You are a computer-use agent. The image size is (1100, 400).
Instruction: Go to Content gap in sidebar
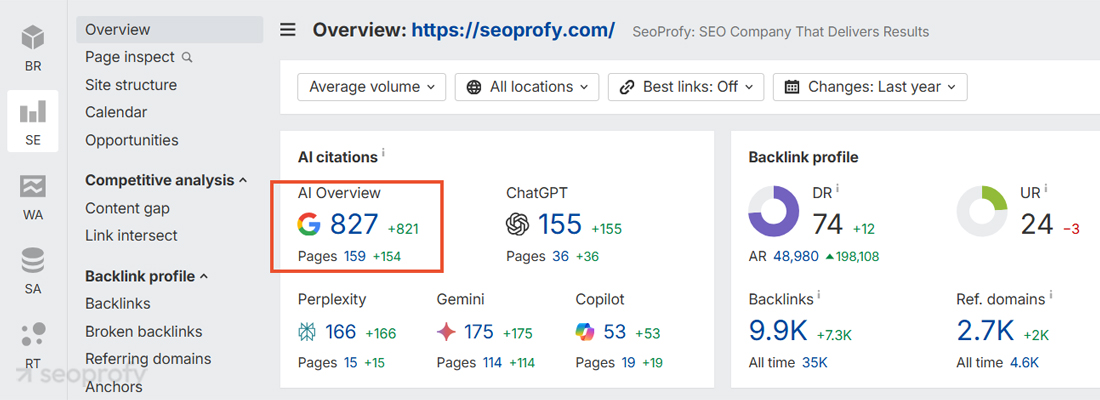pos(127,208)
